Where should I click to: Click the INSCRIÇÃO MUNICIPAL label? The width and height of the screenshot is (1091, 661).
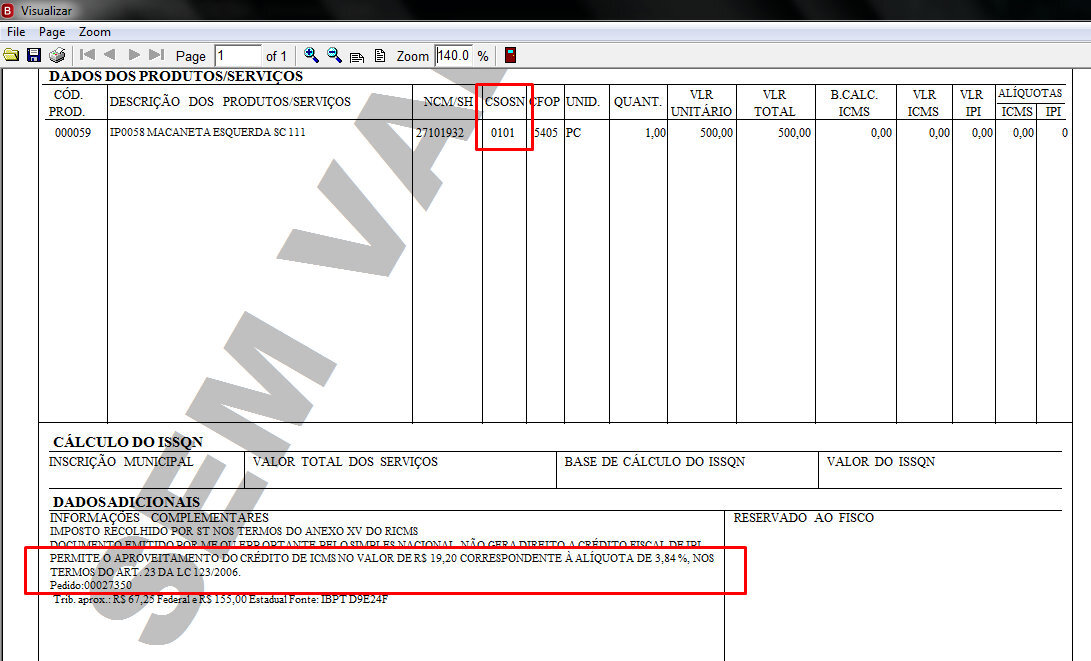pyautogui.click(x=121, y=462)
